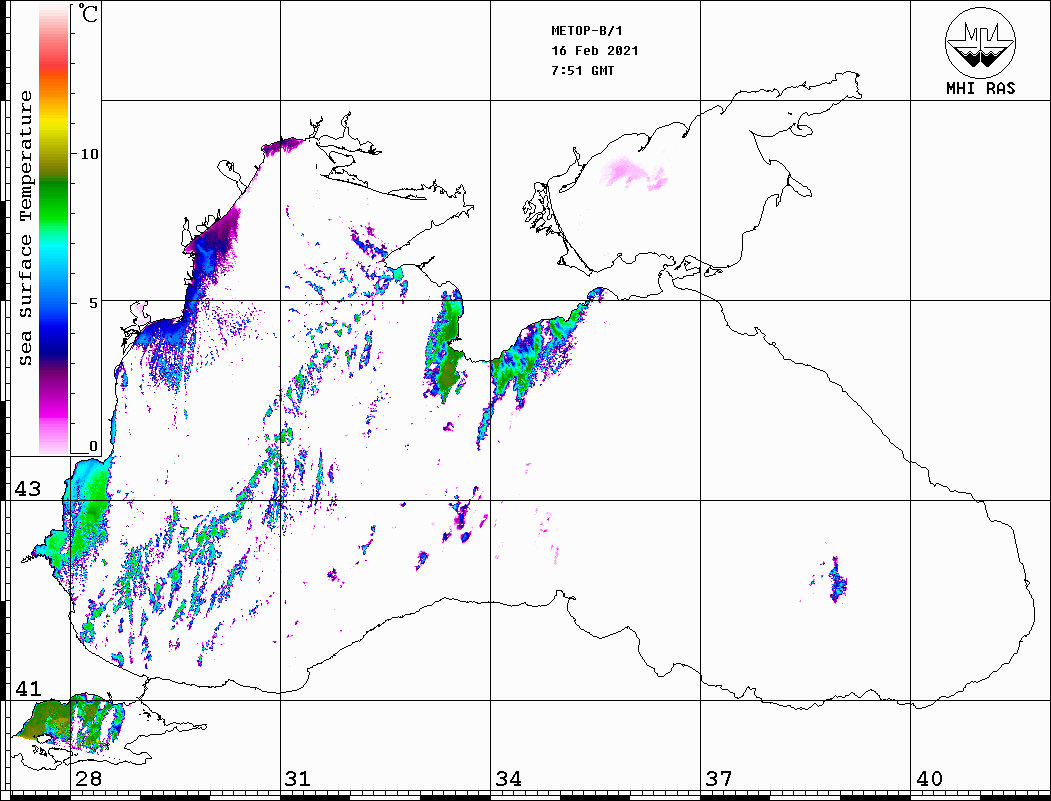Click the "Sea Surface Temperature" vertical label
1051x801 pixels.
tap(25, 228)
